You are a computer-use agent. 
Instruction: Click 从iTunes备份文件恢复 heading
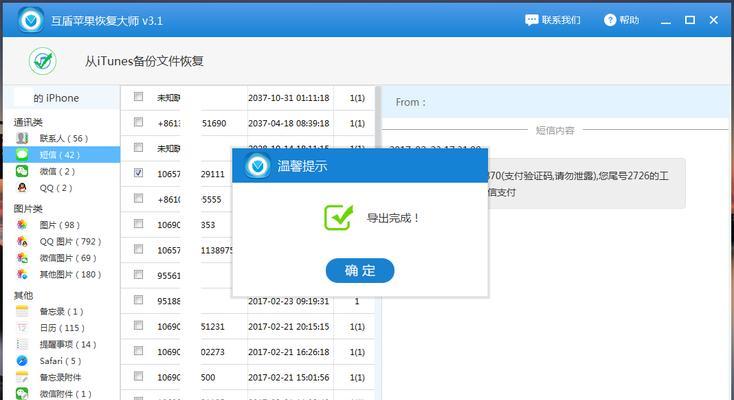point(144,61)
